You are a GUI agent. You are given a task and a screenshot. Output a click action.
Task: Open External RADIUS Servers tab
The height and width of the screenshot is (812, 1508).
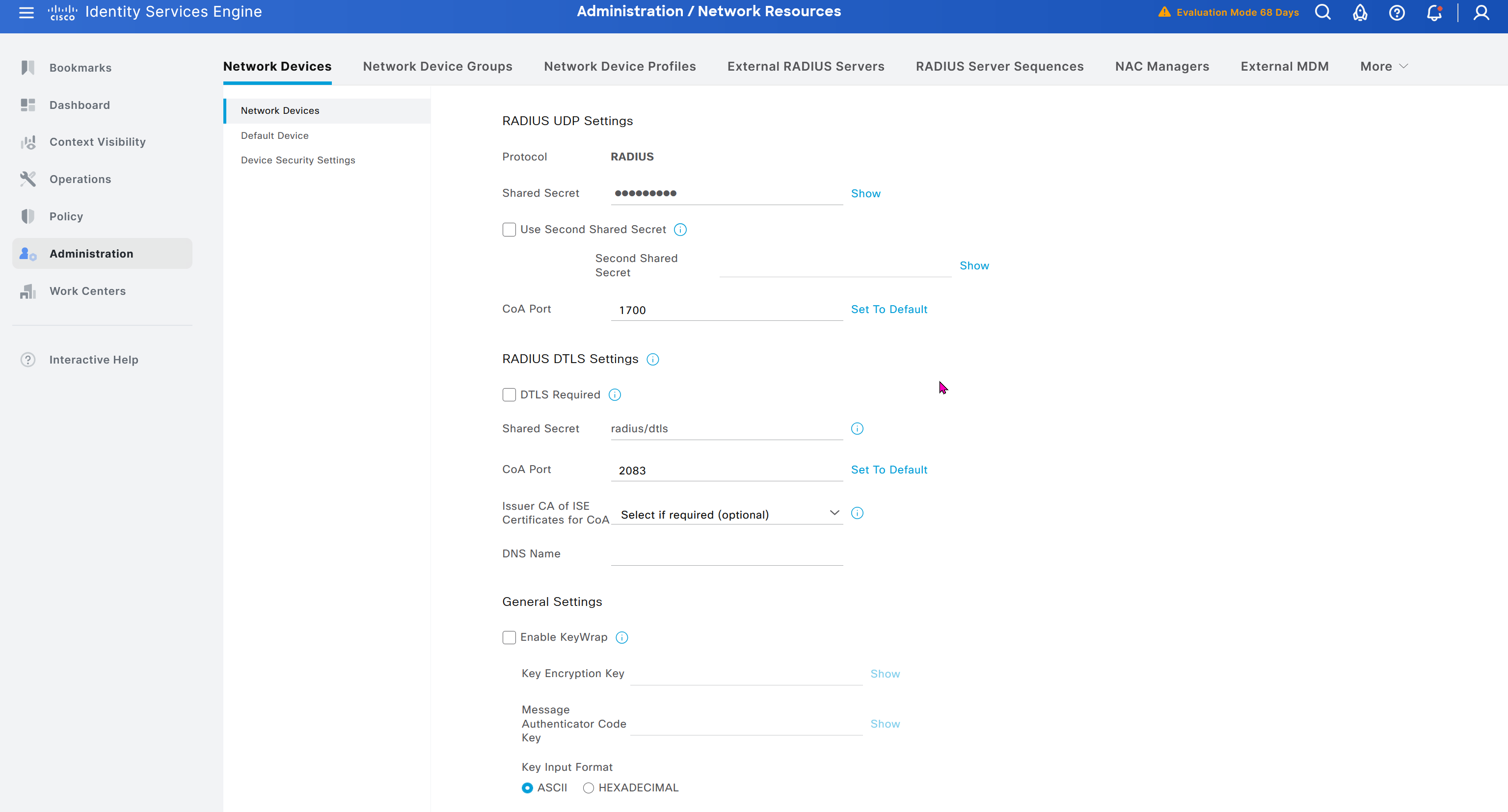click(806, 67)
